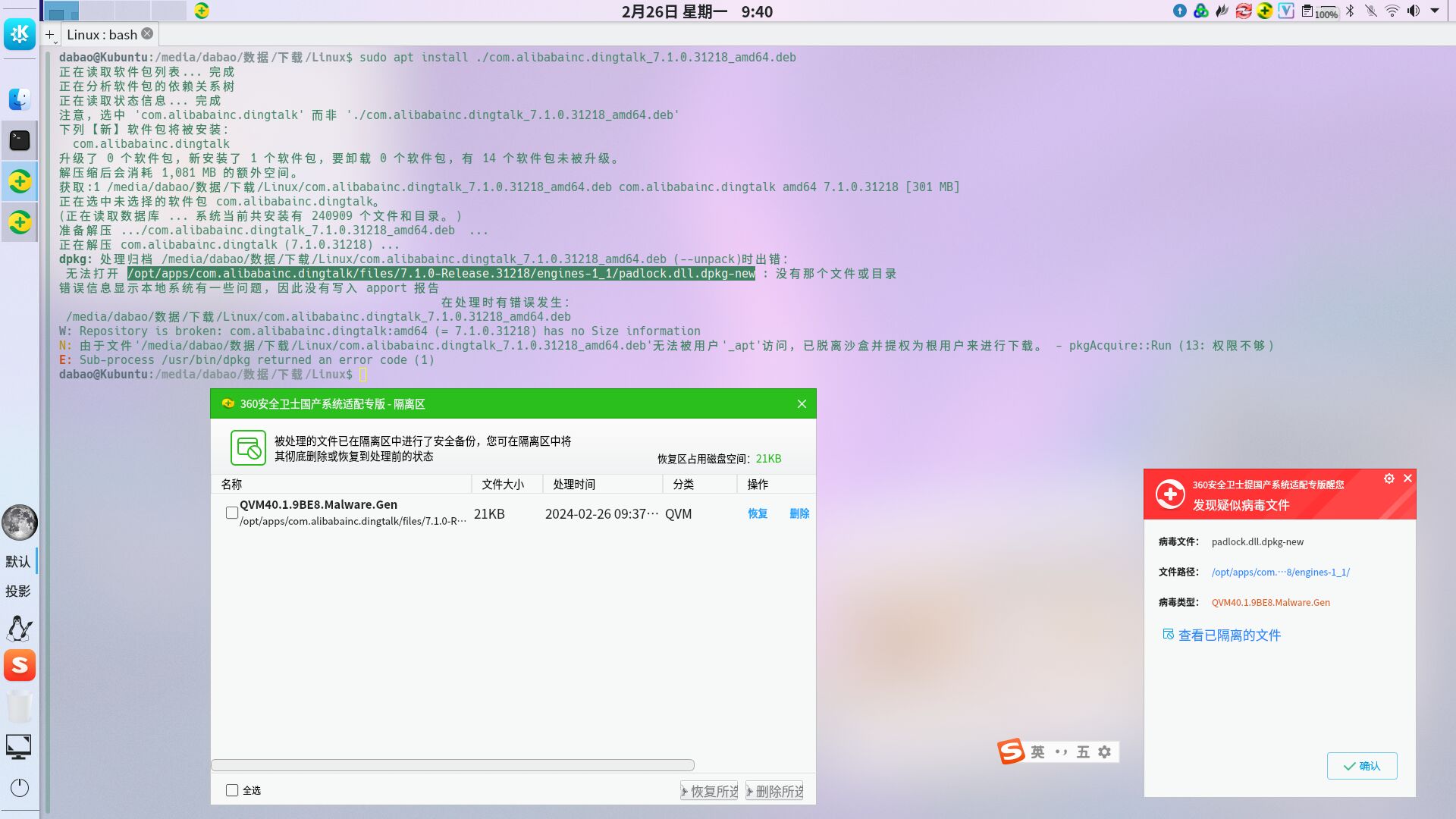The image size is (1456, 819).
Task: Open the 360 security icon in system tray
Action: (x=1265, y=11)
